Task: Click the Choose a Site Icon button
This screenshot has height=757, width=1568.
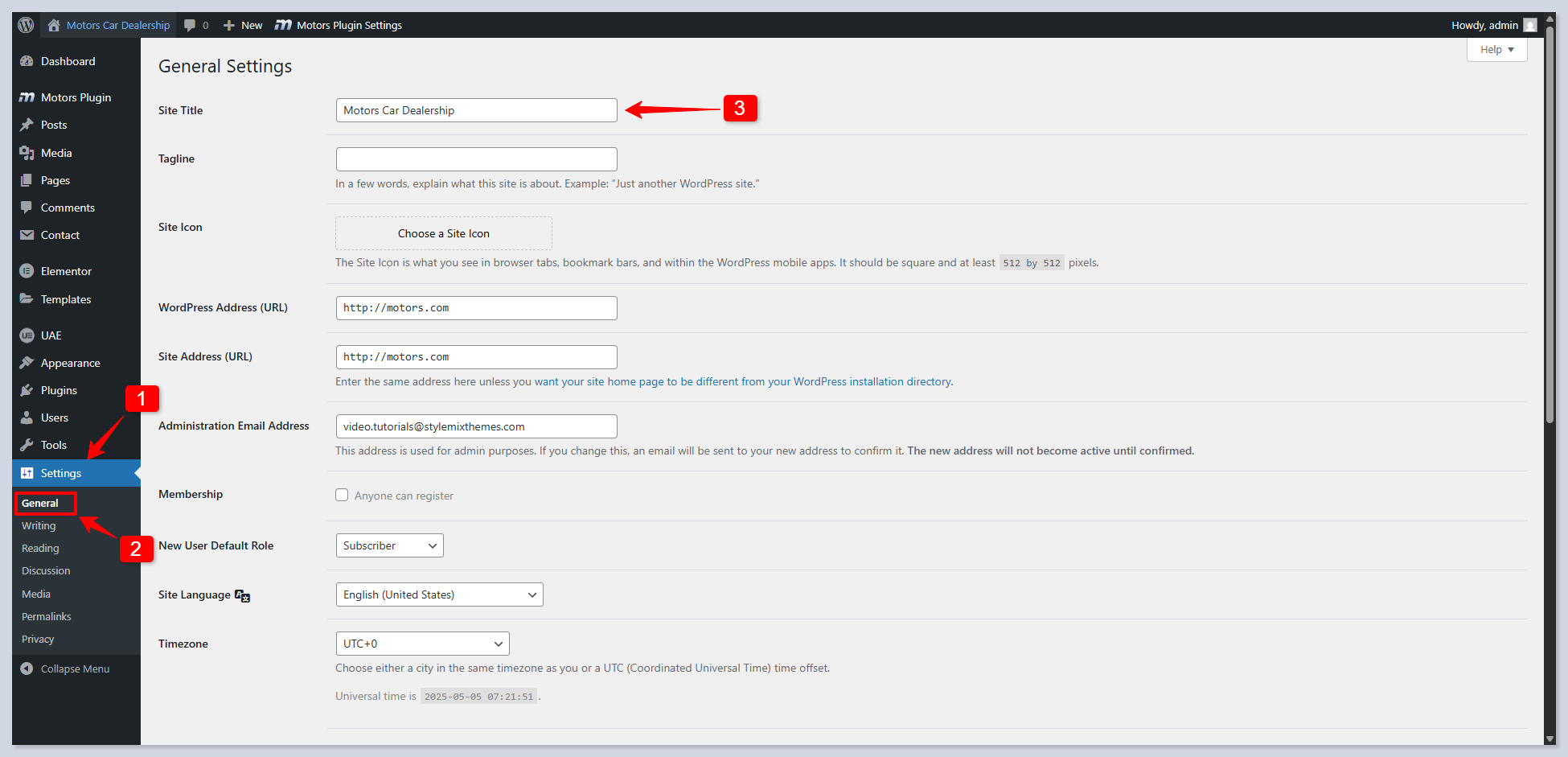Action: [443, 233]
